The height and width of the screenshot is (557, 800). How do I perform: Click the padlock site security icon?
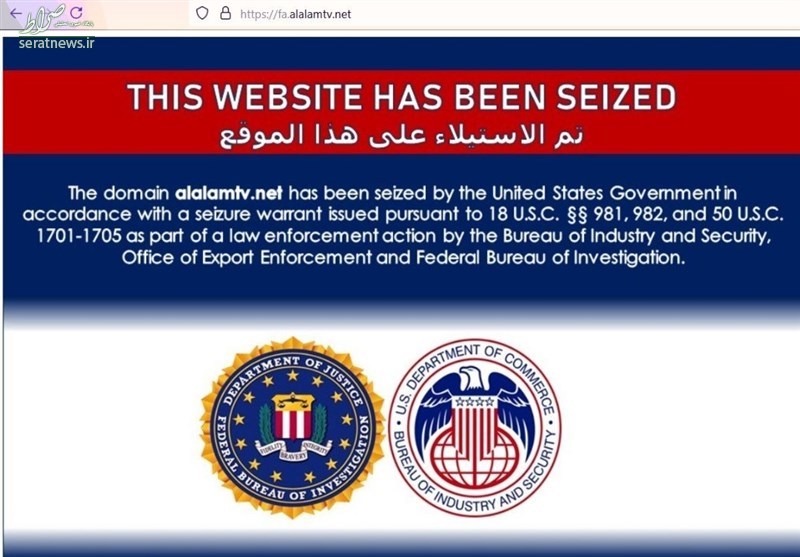click(x=224, y=13)
